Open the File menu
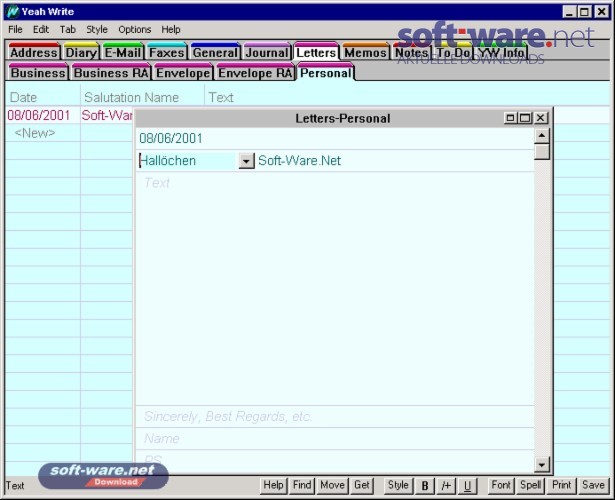The image size is (615, 500). pyautogui.click(x=15, y=29)
